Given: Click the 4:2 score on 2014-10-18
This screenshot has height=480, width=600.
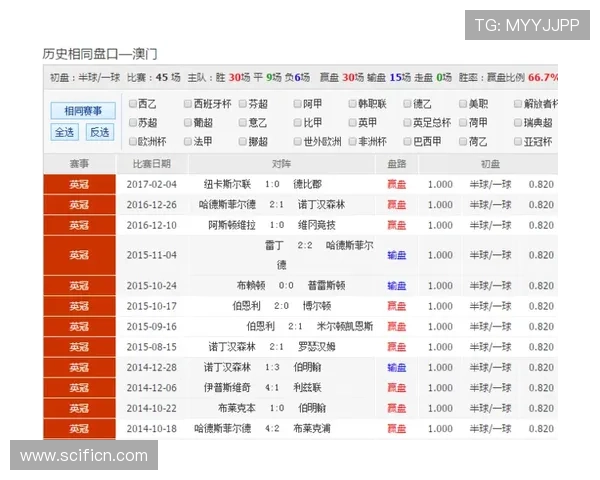Looking at the screenshot, I should click(272, 428).
